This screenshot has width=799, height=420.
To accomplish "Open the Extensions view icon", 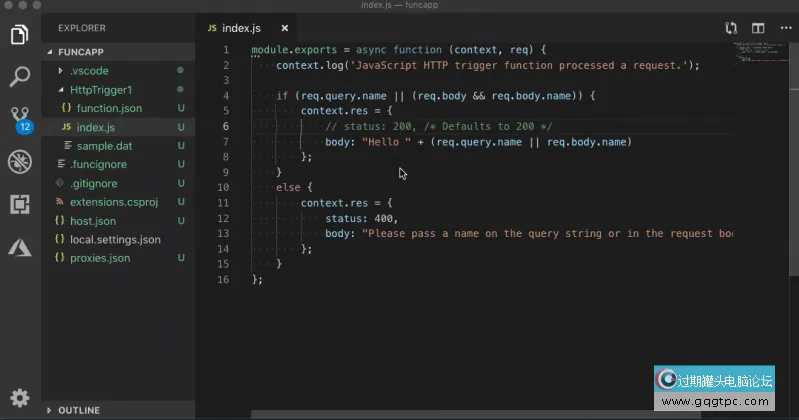I will click(19, 204).
